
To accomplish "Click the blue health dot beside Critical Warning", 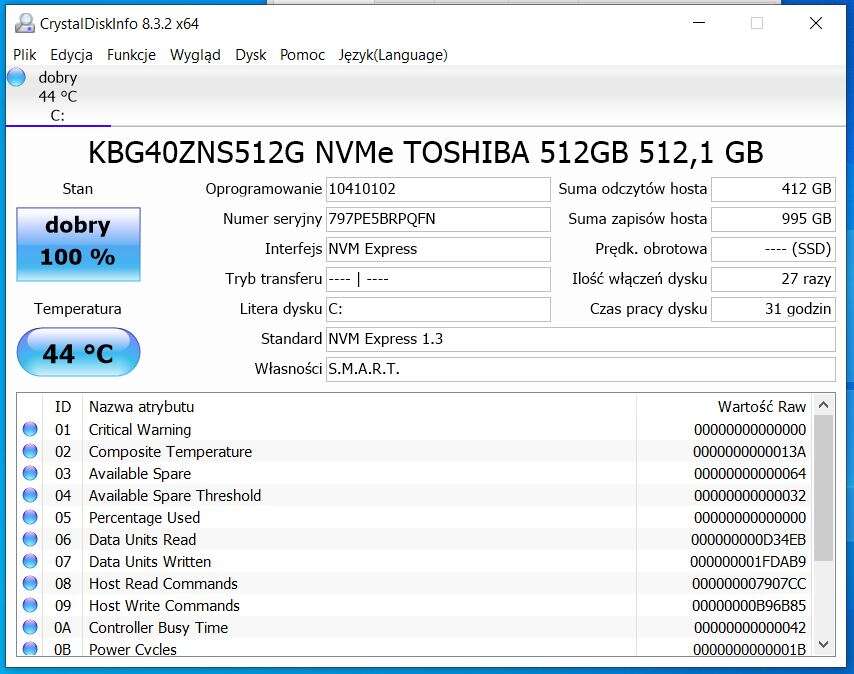I will (31, 429).
